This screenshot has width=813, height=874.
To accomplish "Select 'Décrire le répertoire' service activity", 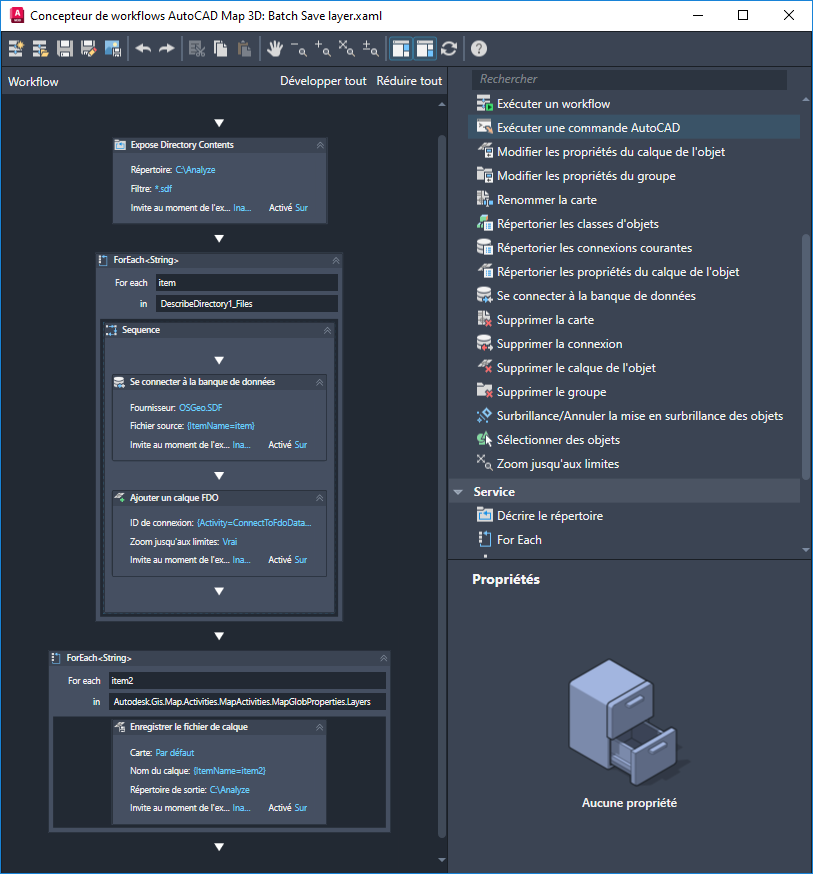I will [539, 516].
